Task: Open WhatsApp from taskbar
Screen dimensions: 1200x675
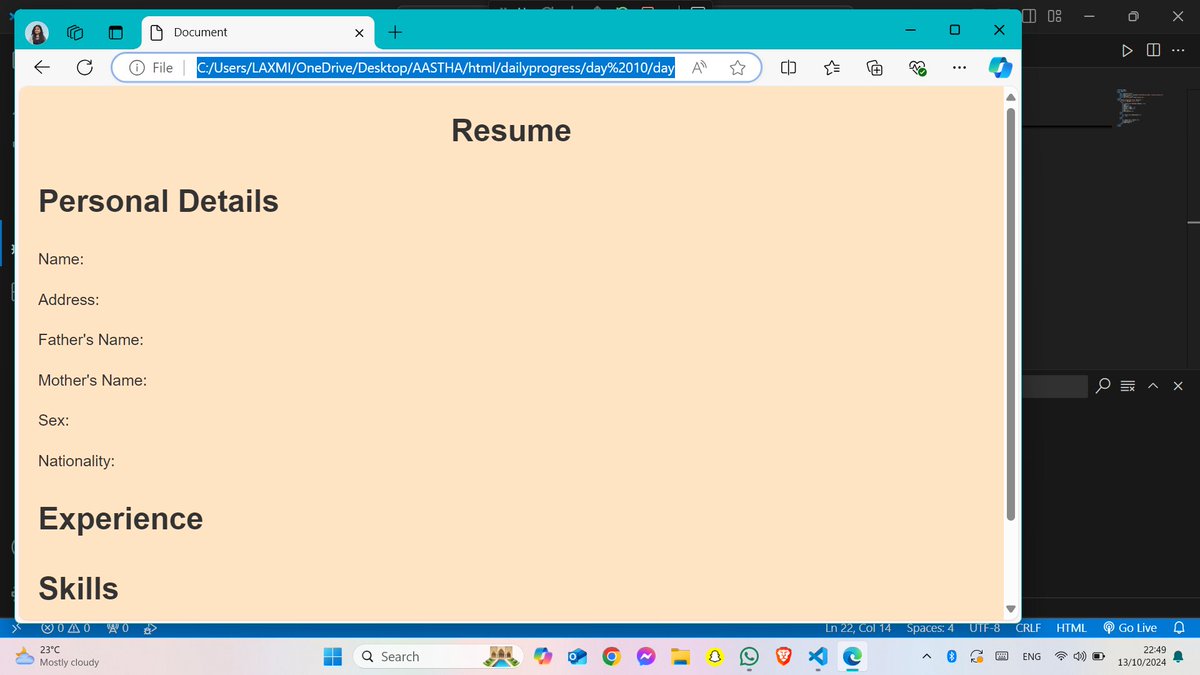Action: pyautogui.click(x=749, y=657)
